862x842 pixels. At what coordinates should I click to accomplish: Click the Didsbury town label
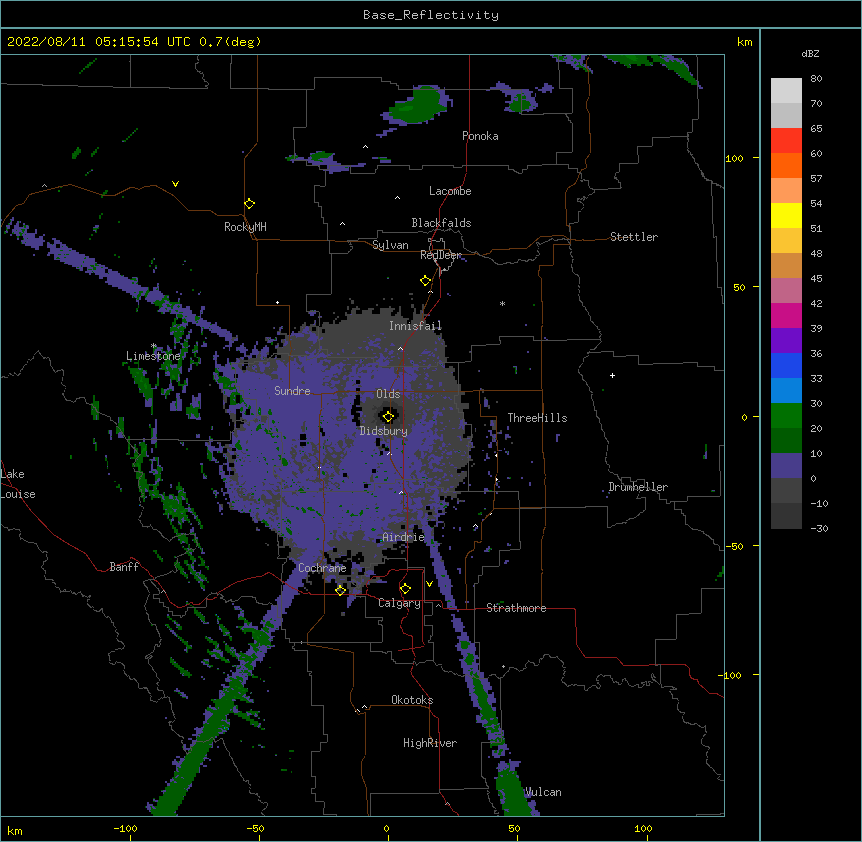pos(384,431)
